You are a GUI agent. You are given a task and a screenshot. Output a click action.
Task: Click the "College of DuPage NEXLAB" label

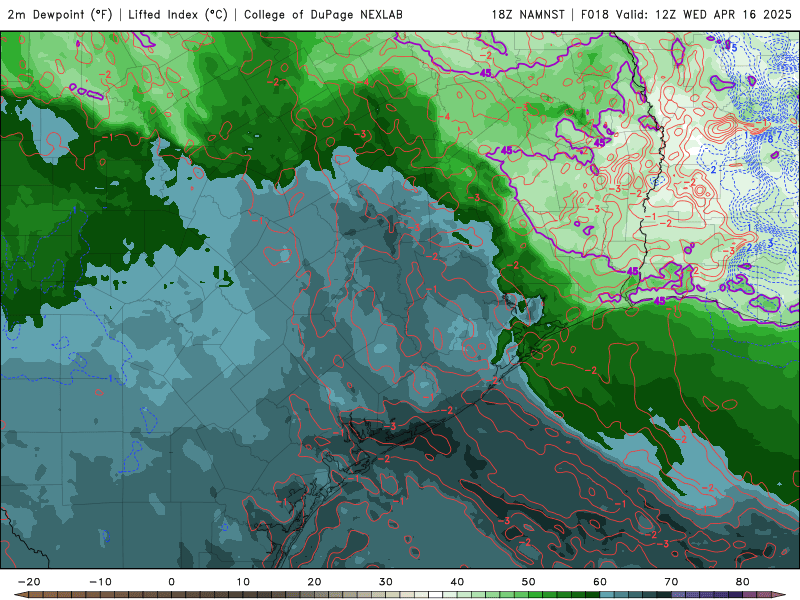323,14
